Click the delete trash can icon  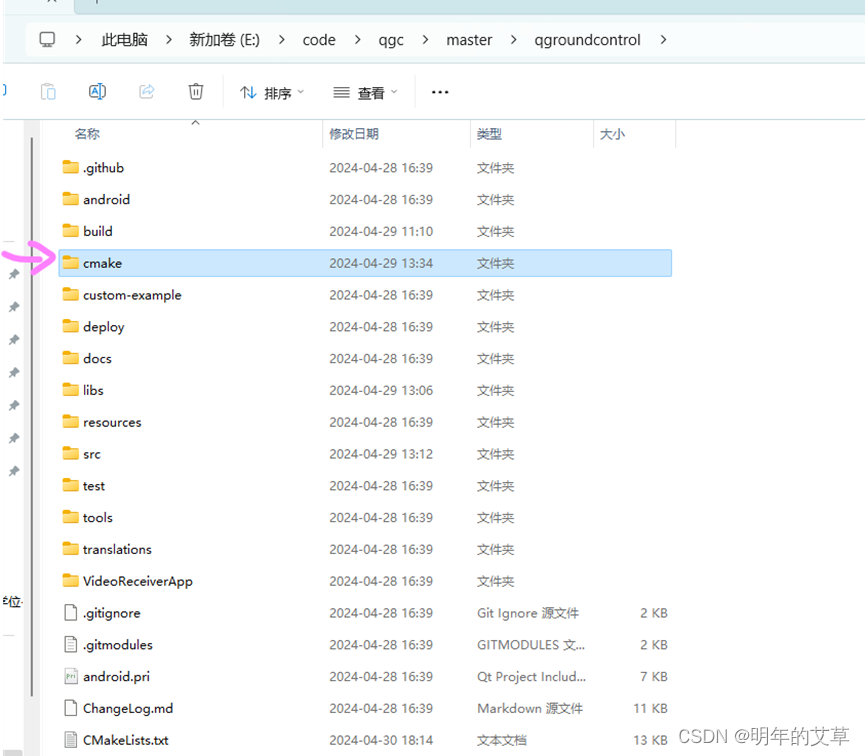tap(196, 92)
